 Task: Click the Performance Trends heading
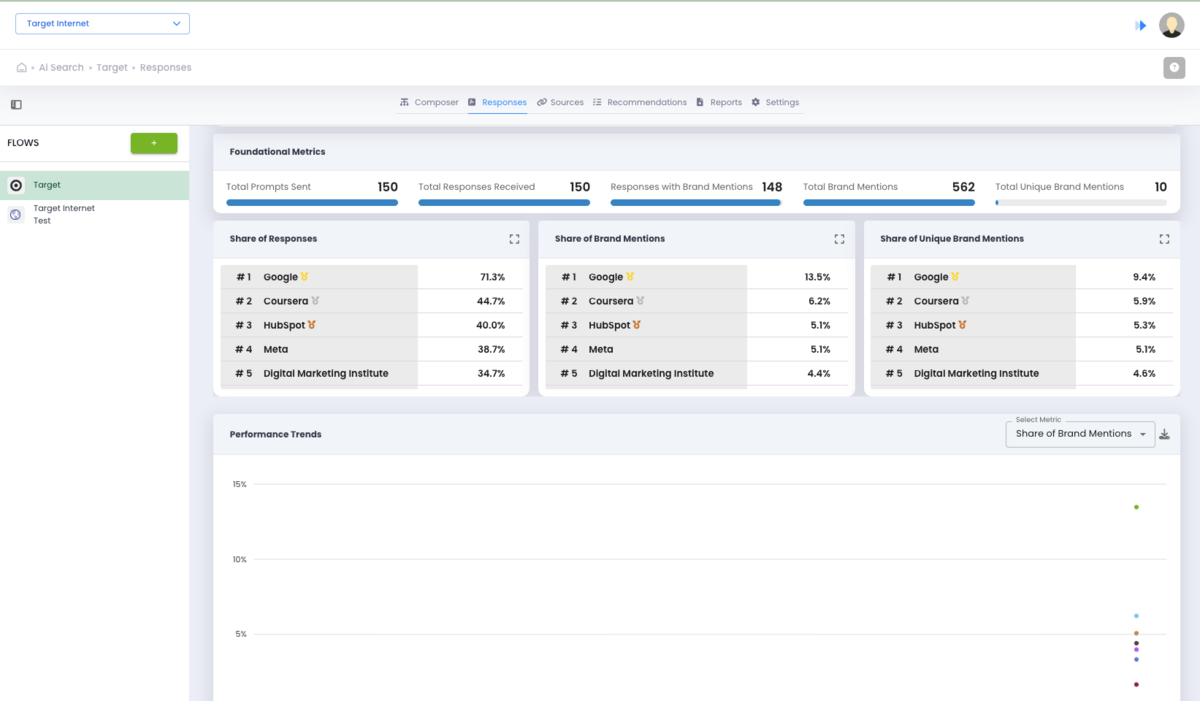coord(276,435)
